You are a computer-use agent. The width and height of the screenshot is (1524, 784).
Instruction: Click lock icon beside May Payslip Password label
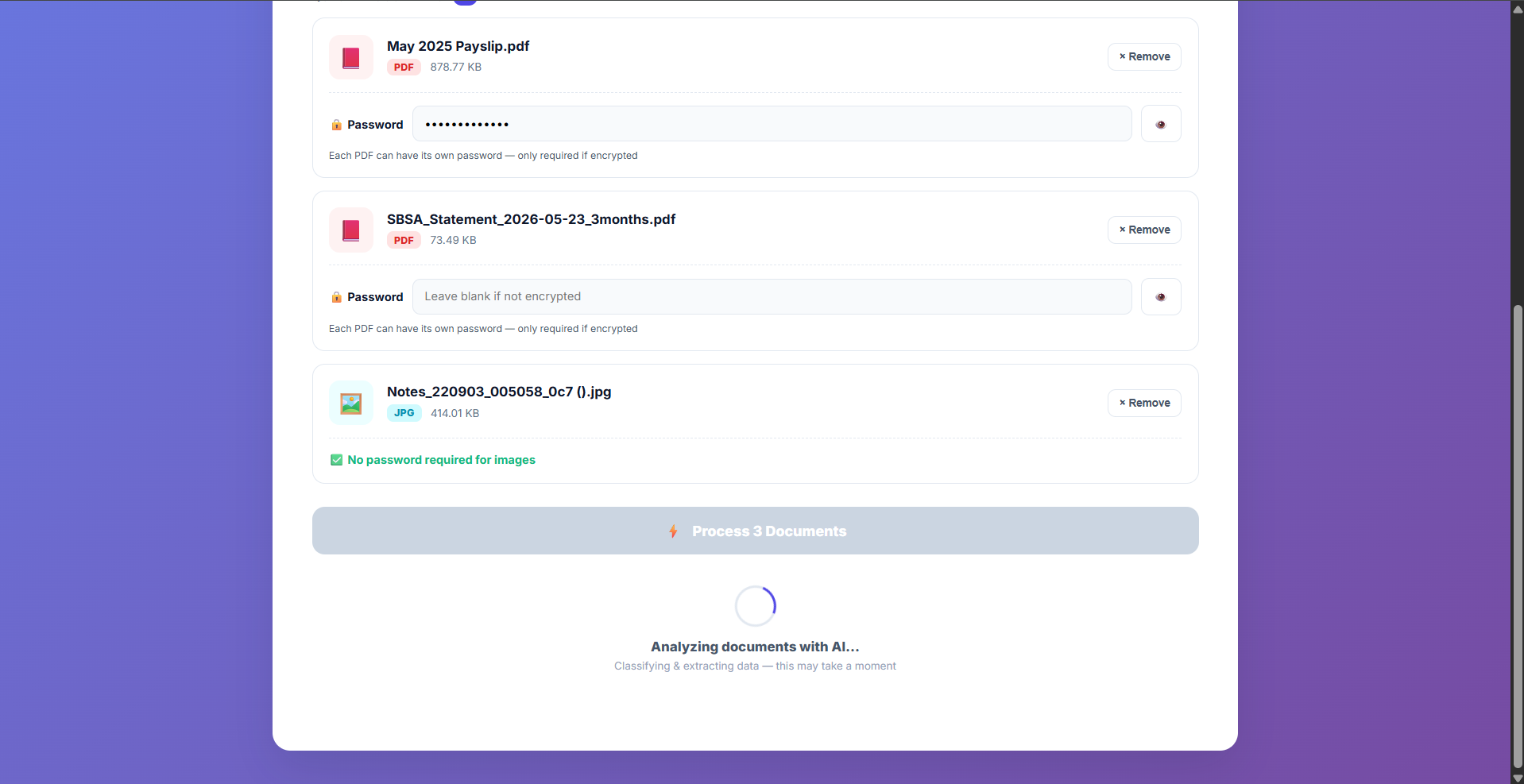point(337,125)
